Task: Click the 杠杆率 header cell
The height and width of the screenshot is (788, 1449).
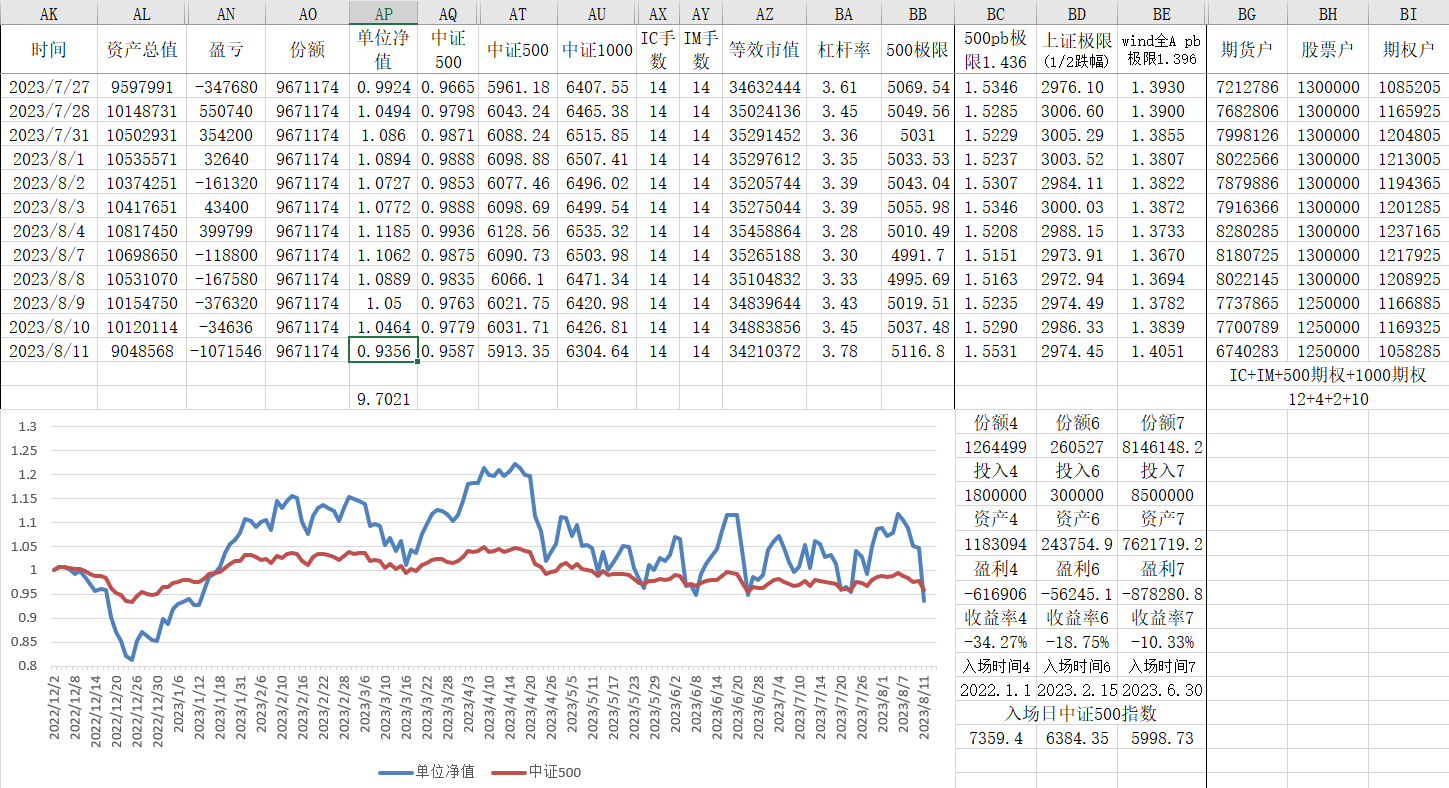Action: [843, 50]
